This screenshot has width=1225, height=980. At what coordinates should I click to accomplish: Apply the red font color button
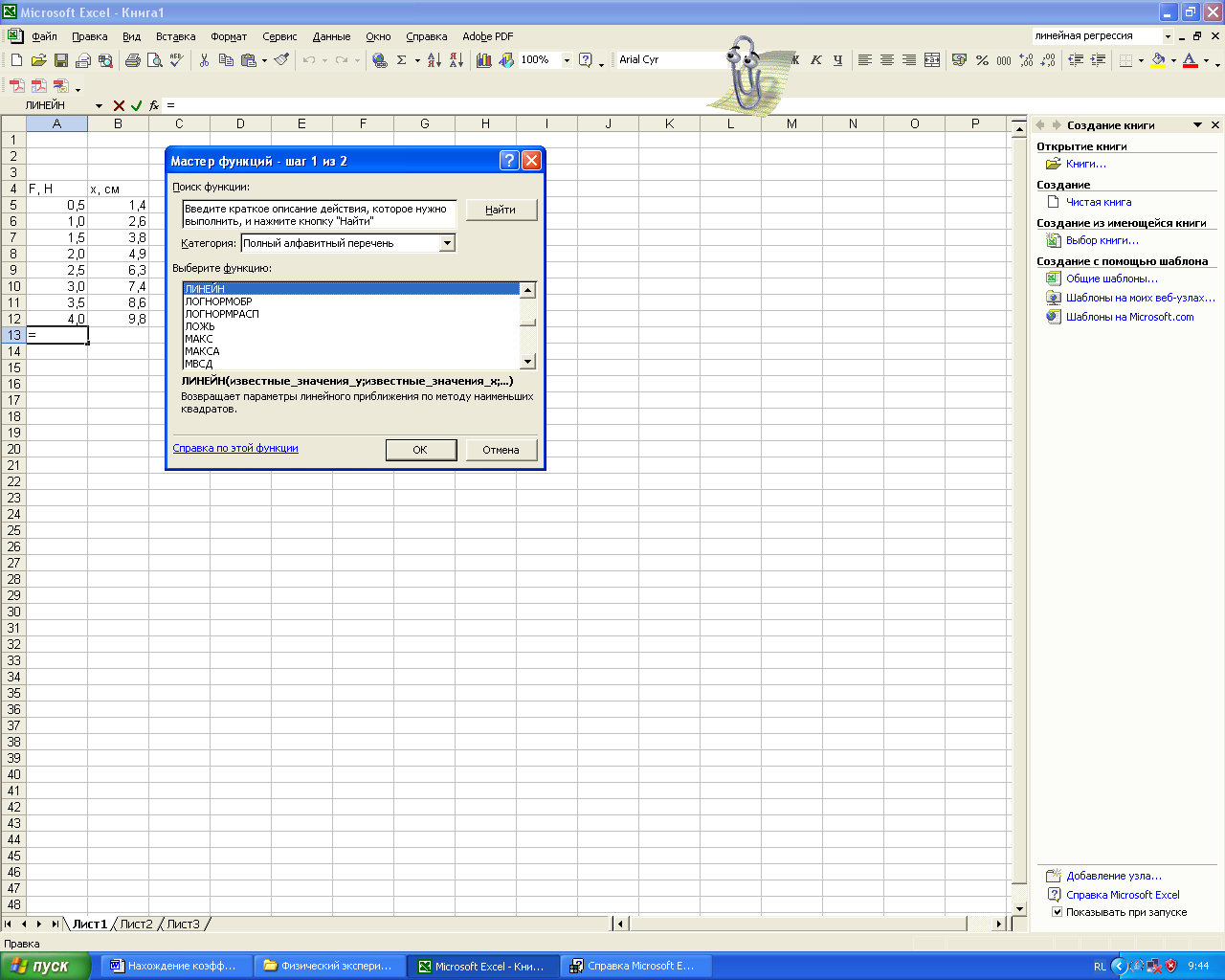[1190, 60]
